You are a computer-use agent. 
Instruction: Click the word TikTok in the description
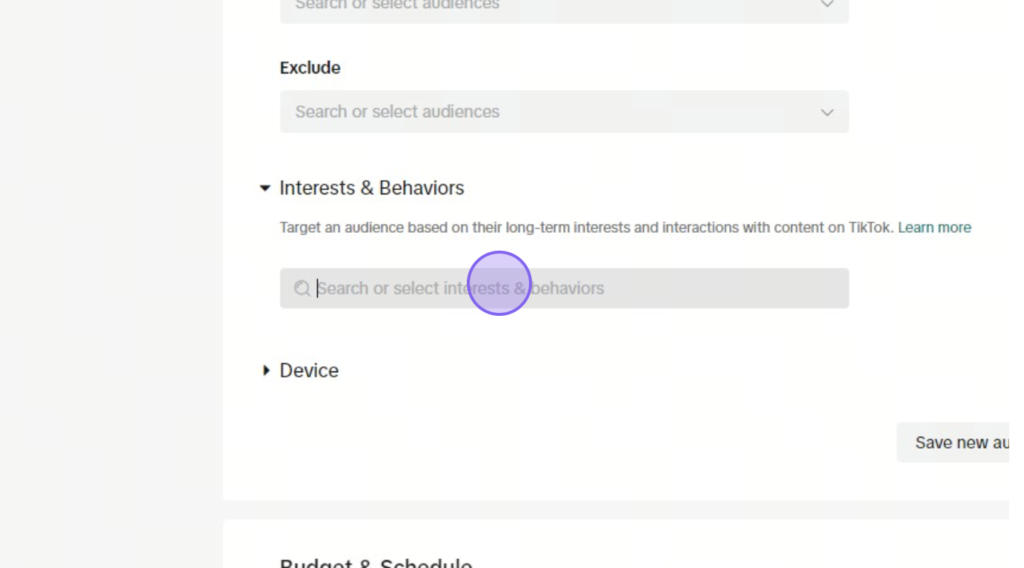pos(871,227)
